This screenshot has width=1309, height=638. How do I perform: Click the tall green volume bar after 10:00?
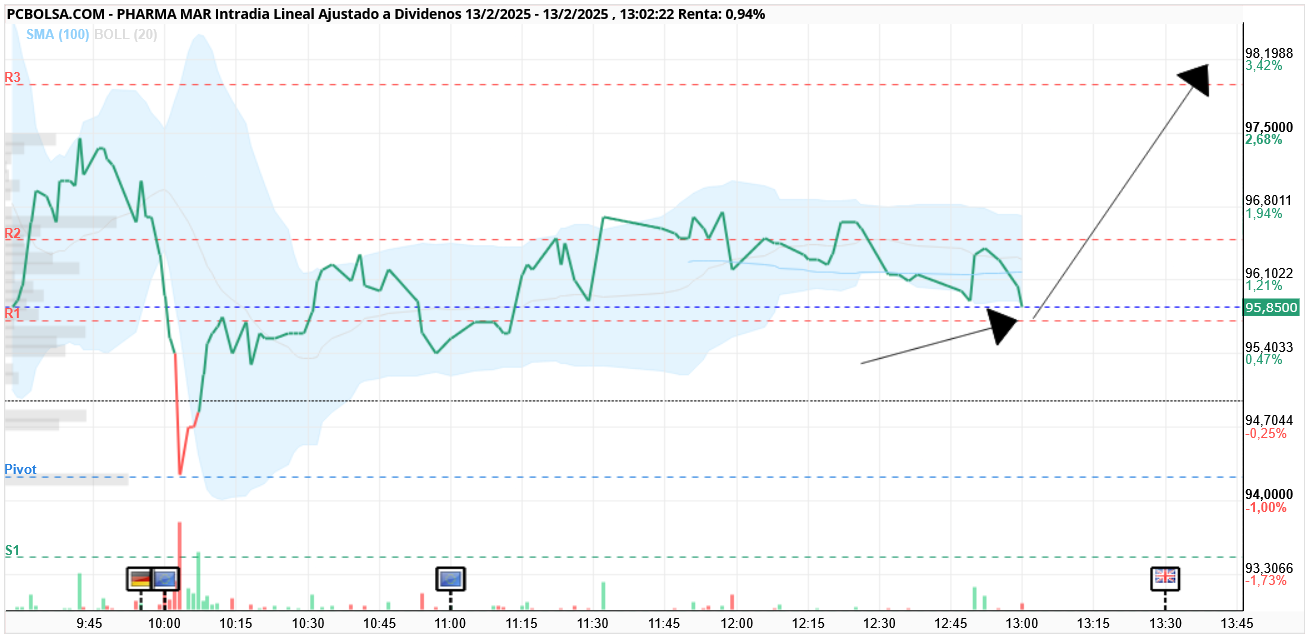tap(198, 580)
